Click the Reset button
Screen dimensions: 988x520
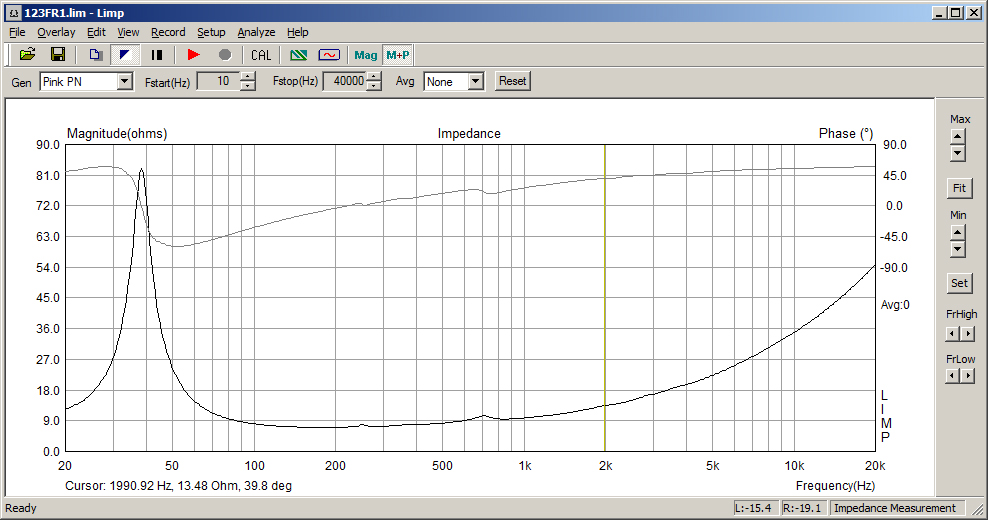[x=512, y=81]
